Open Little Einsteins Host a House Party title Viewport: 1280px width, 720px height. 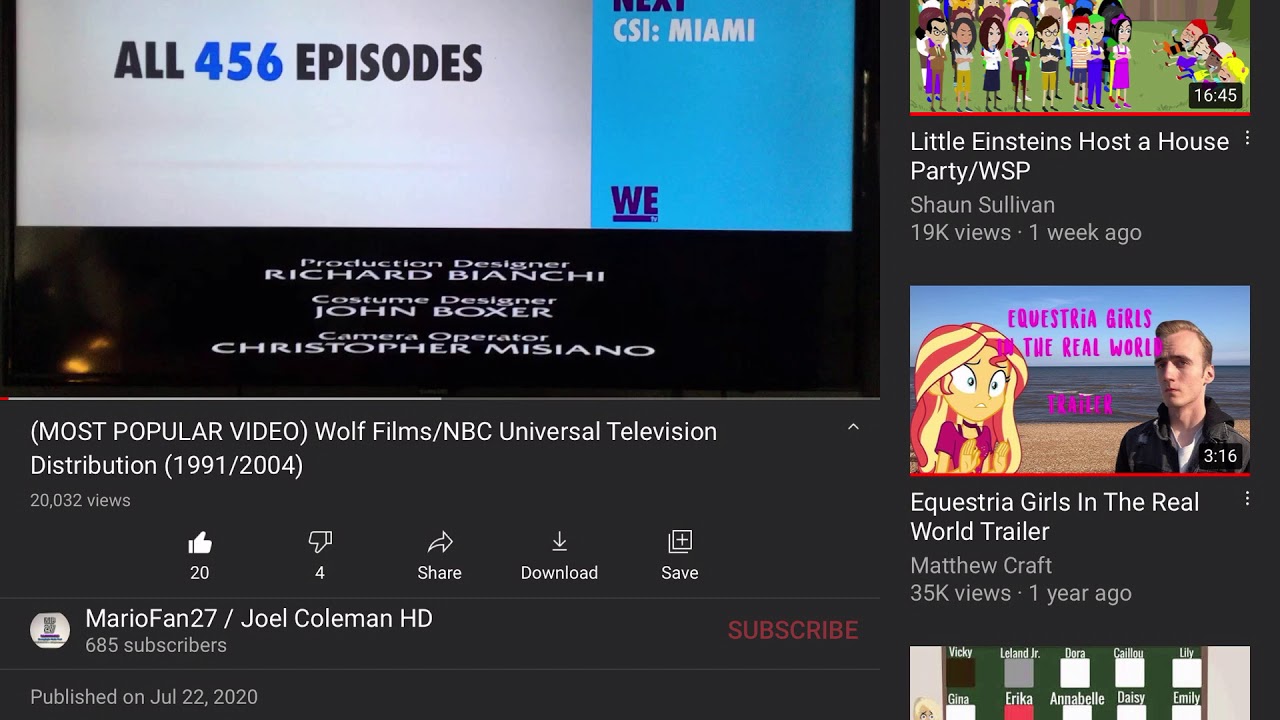pyautogui.click(x=1069, y=156)
